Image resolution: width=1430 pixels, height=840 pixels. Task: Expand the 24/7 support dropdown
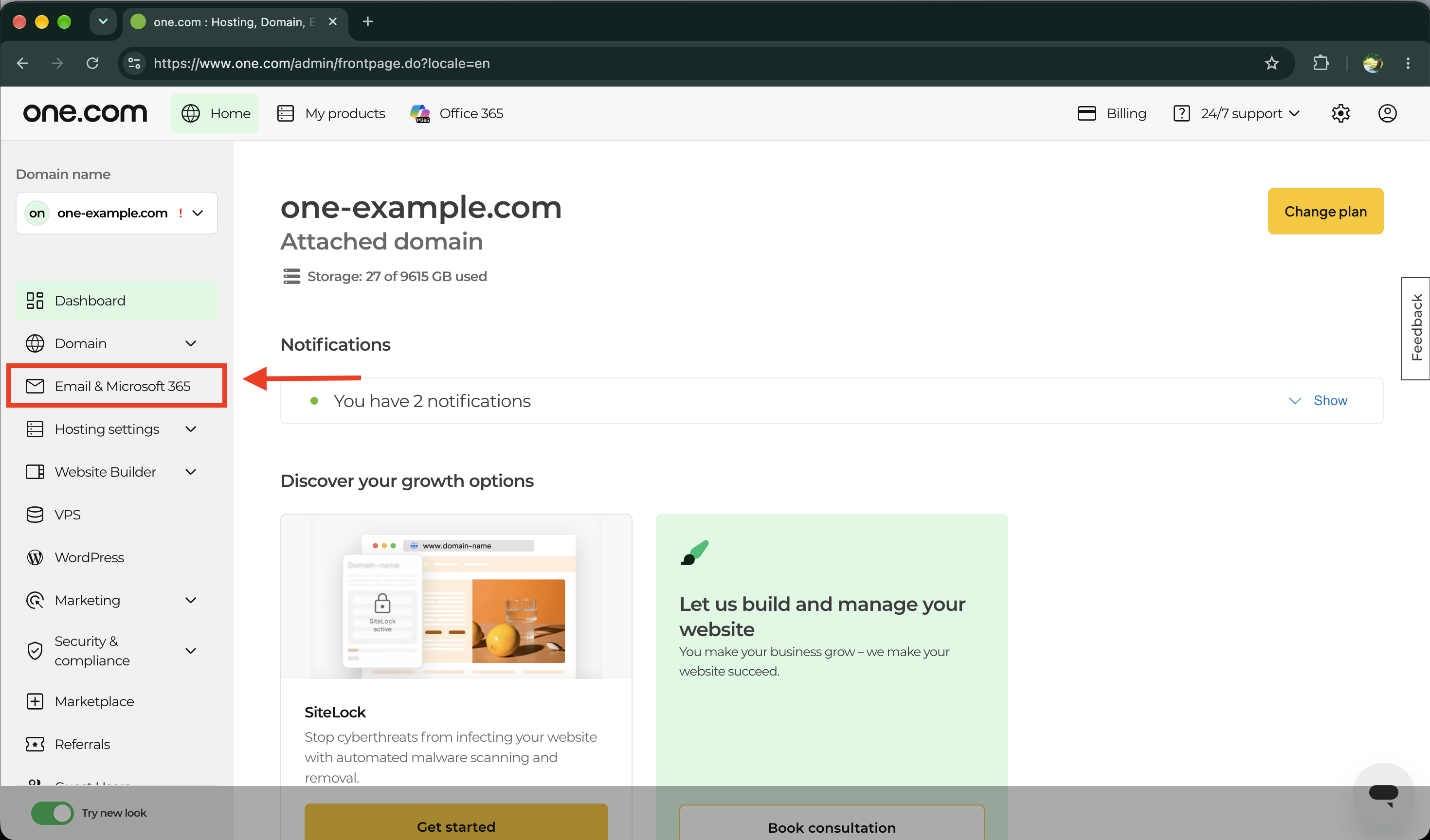point(1237,113)
